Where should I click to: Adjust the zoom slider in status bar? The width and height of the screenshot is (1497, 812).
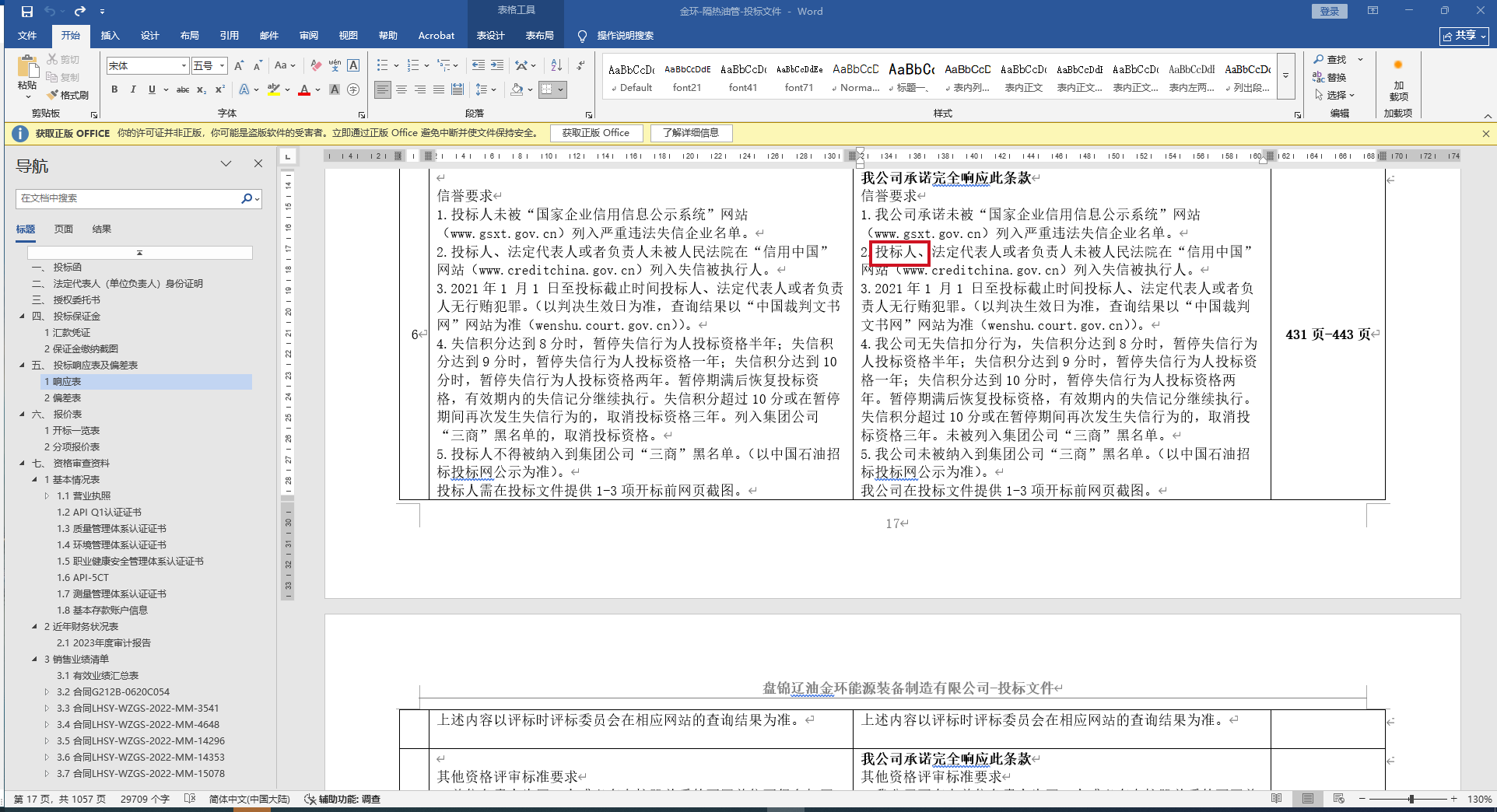(x=1411, y=799)
